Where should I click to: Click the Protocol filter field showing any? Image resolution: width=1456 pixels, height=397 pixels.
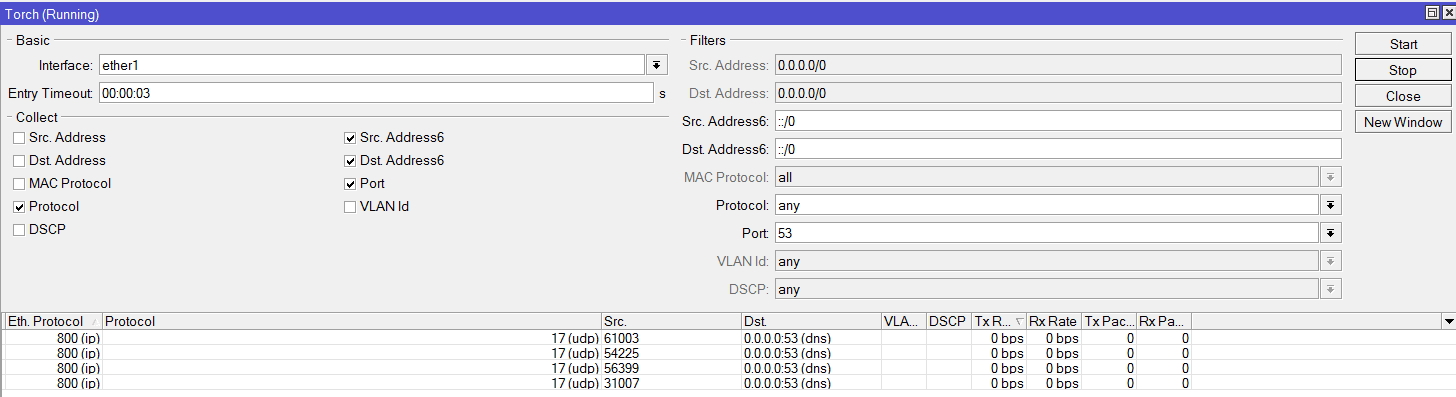coord(1047,205)
